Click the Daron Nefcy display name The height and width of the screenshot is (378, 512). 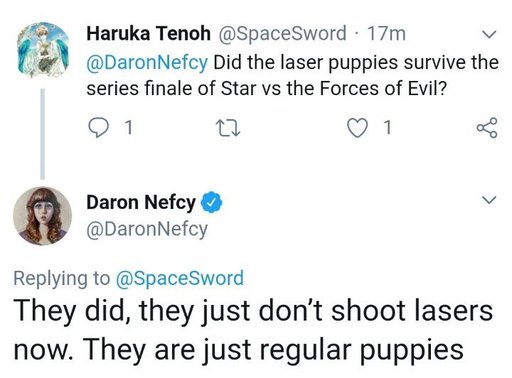141,202
